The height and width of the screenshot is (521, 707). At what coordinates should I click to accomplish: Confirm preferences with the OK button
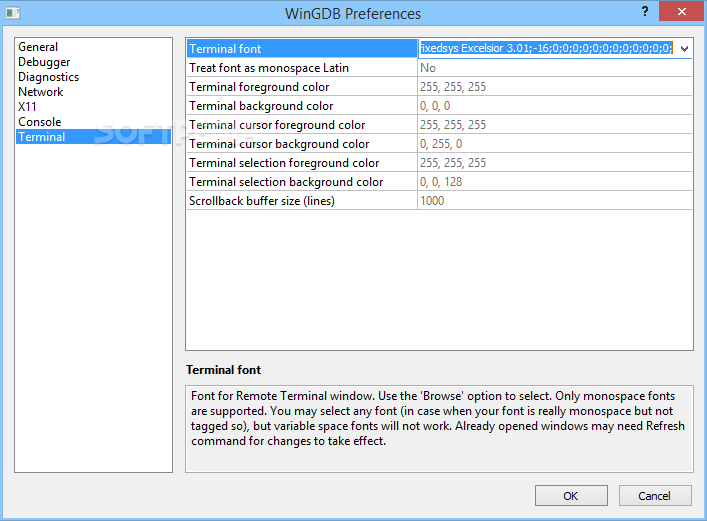[x=571, y=496]
